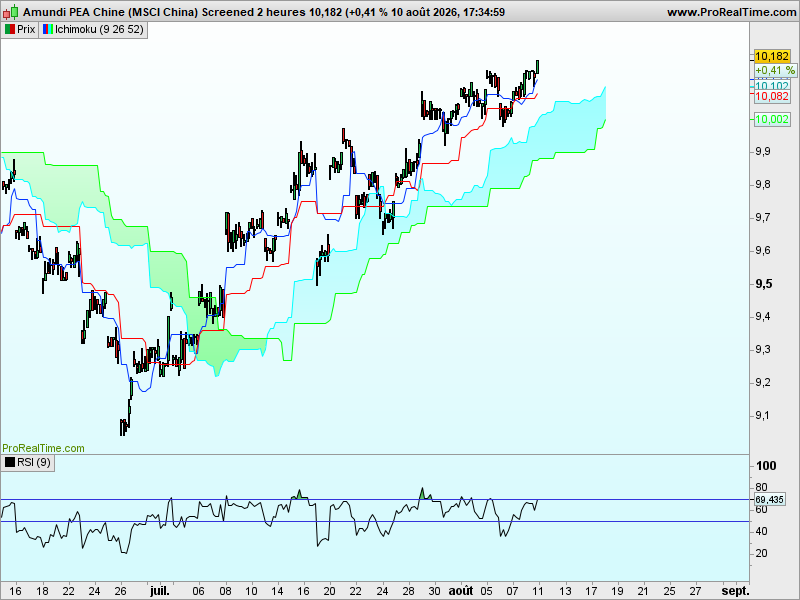
Task: Click the sept. date axis label
Action: pyautogui.click(x=735, y=591)
